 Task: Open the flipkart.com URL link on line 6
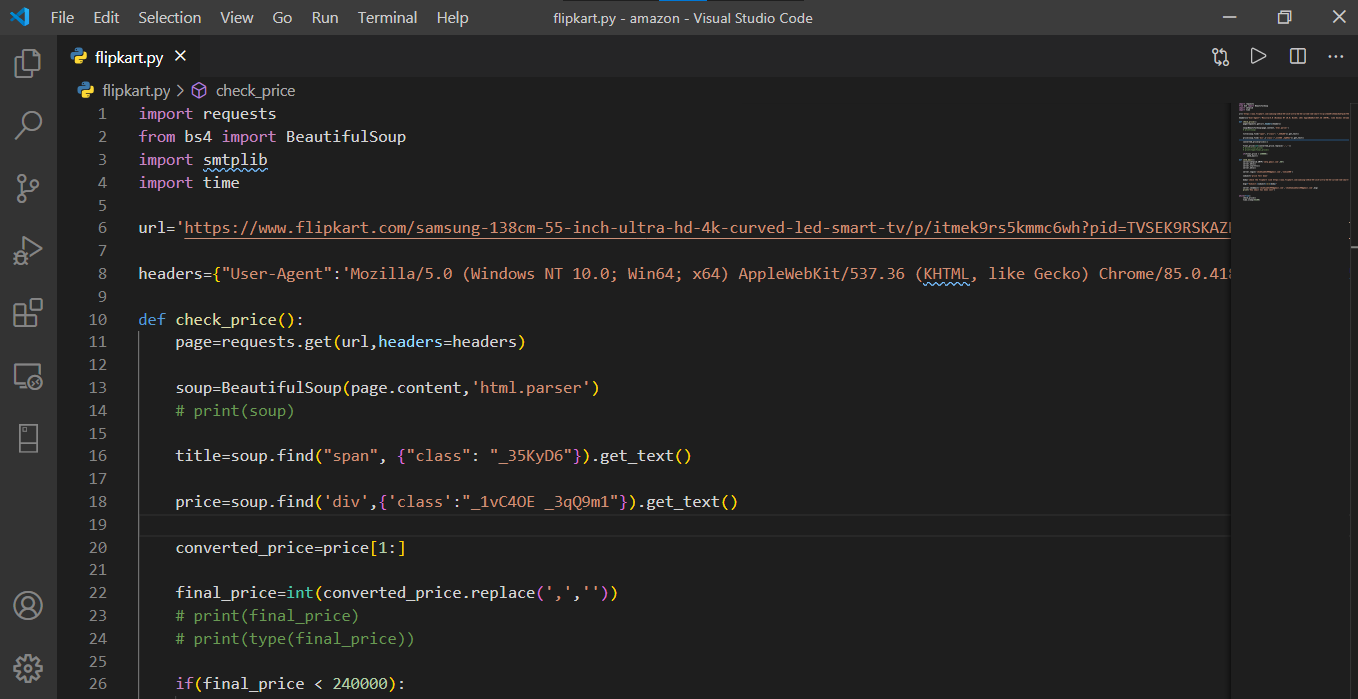[x=708, y=228]
